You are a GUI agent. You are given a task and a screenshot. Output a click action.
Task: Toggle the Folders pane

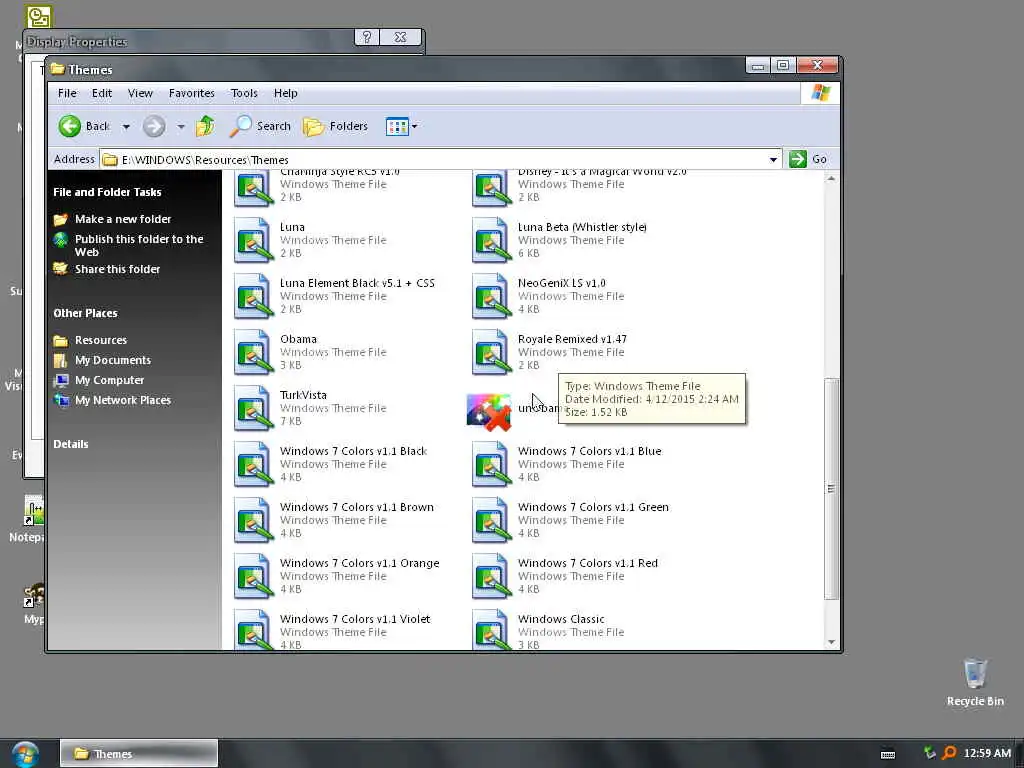(336, 126)
